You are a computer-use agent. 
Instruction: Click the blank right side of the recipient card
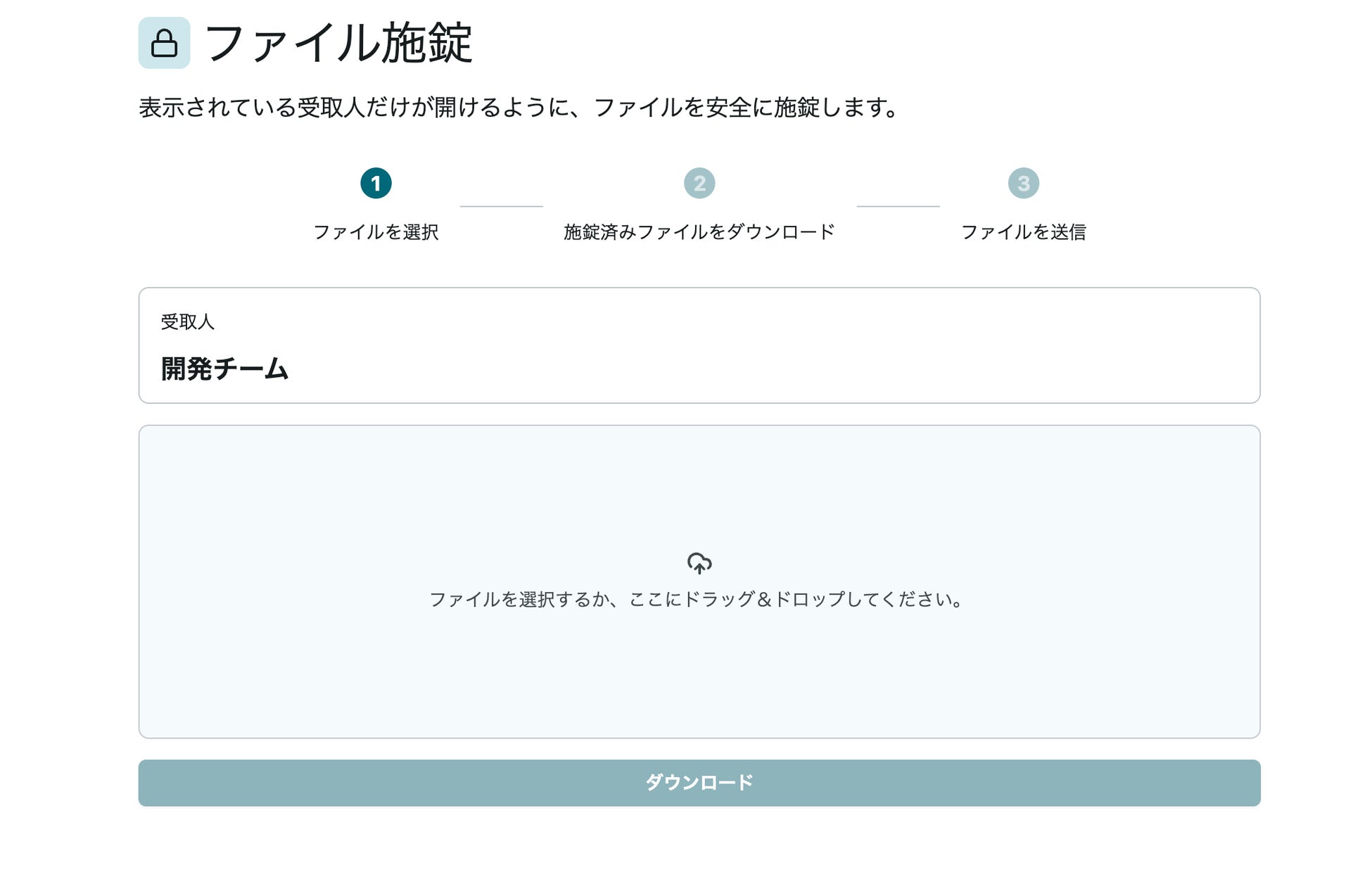point(985,346)
